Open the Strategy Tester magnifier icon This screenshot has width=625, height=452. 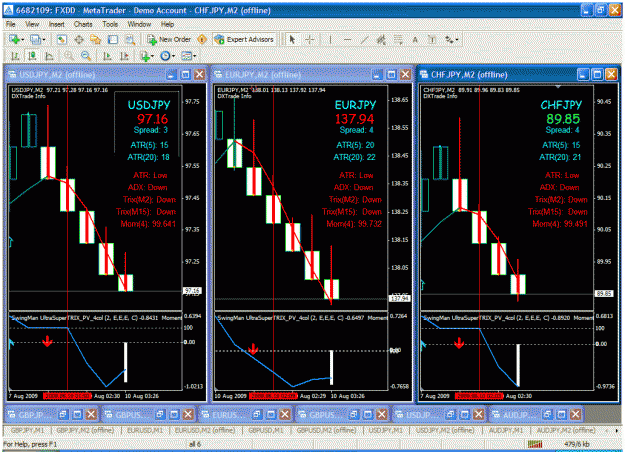click(x=130, y=39)
